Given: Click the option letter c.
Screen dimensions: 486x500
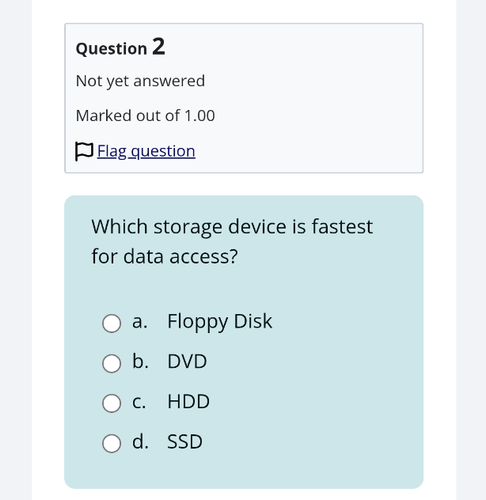Looking at the screenshot, I should pos(139,402).
